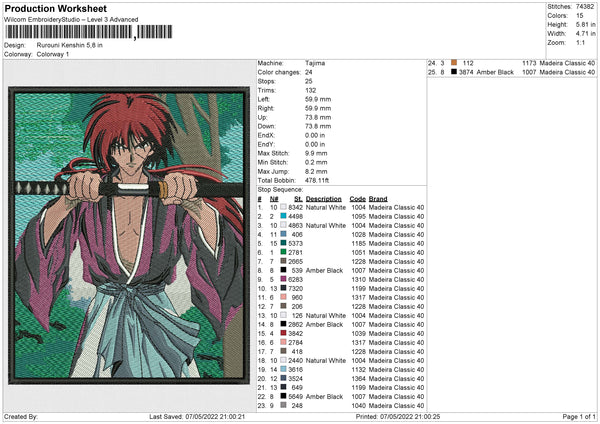Select the Width value 4.71 in
Screen dimensions: 600x424
[x=585, y=34]
